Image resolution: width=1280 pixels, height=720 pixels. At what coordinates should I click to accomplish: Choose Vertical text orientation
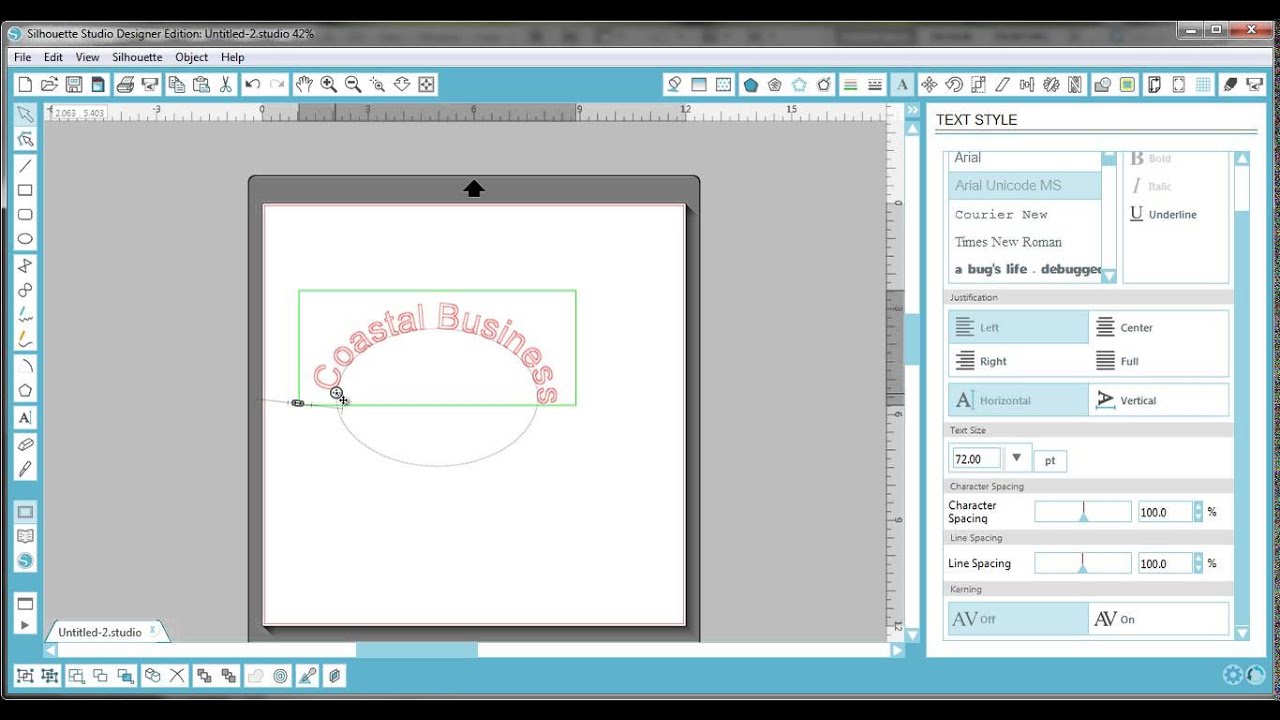pyautogui.click(x=1159, y=400)
